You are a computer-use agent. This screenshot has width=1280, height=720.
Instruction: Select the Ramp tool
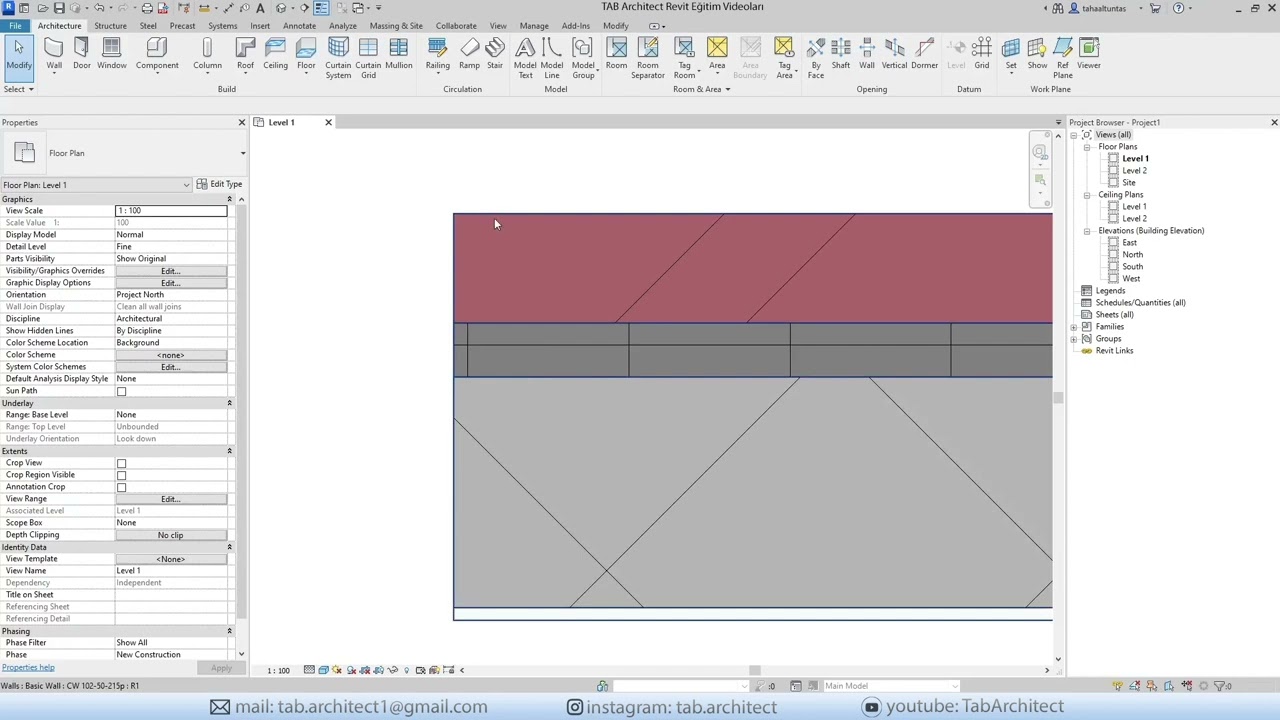469,54
